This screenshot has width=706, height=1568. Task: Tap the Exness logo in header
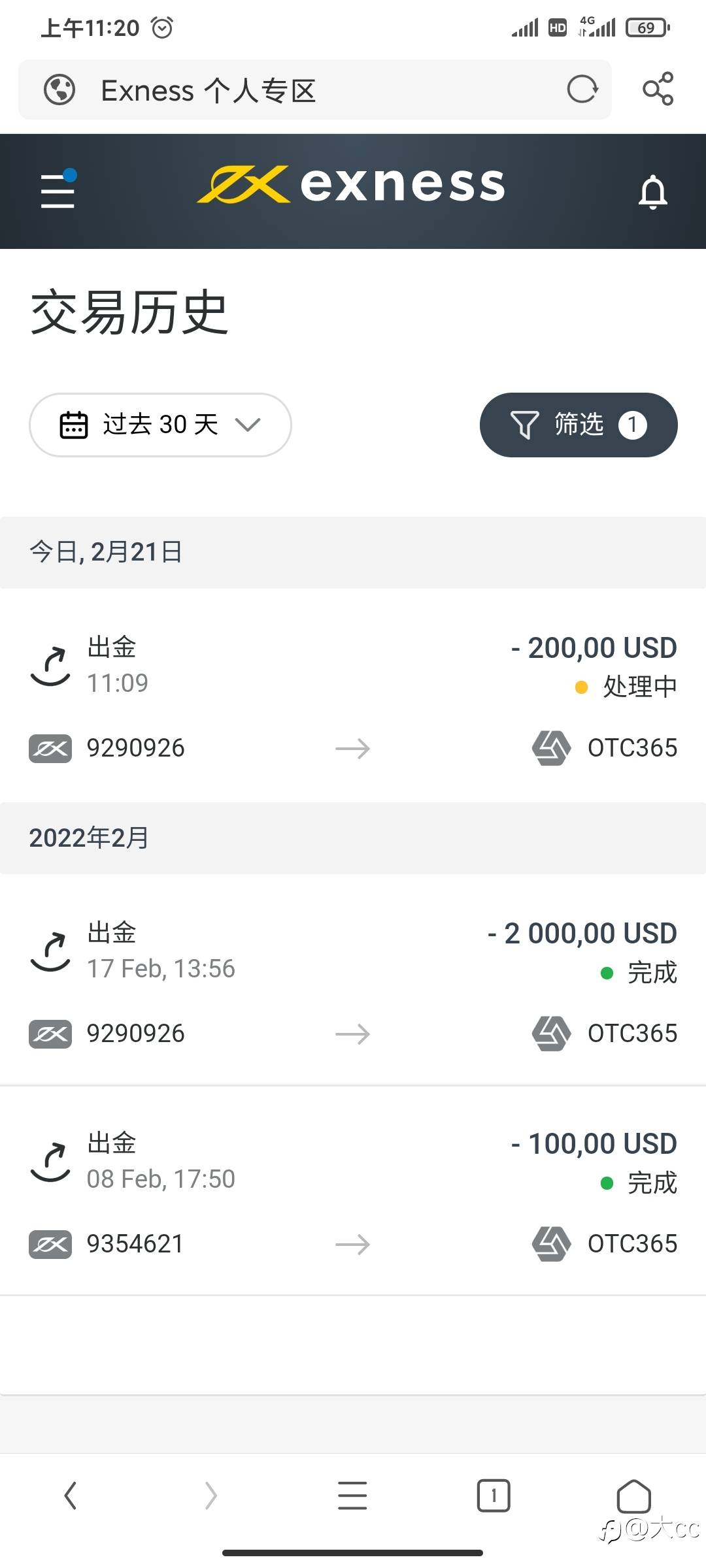(352, 184)
